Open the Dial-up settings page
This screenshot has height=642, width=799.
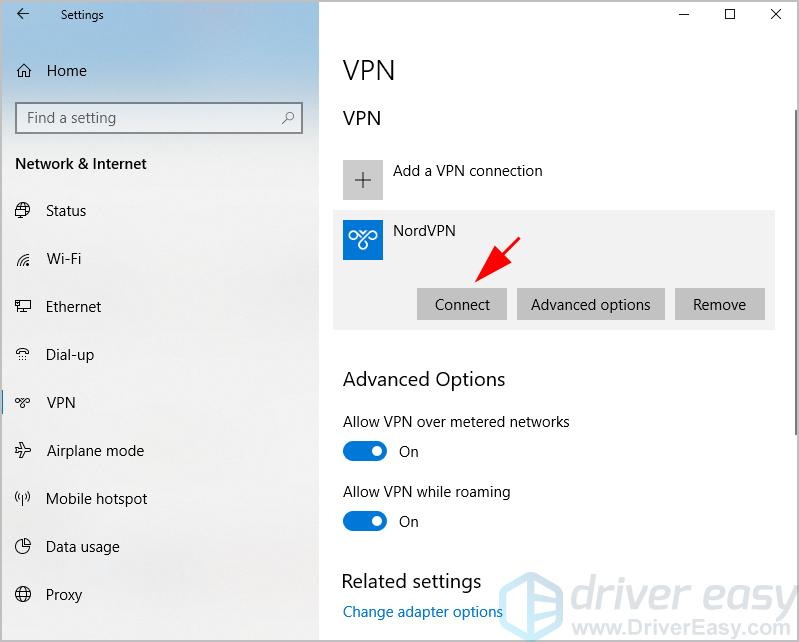click(x=70, y=355)
